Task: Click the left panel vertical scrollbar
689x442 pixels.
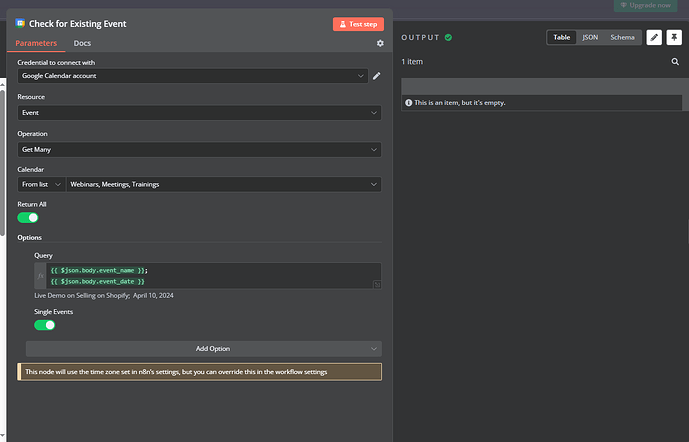Action: 3,163
